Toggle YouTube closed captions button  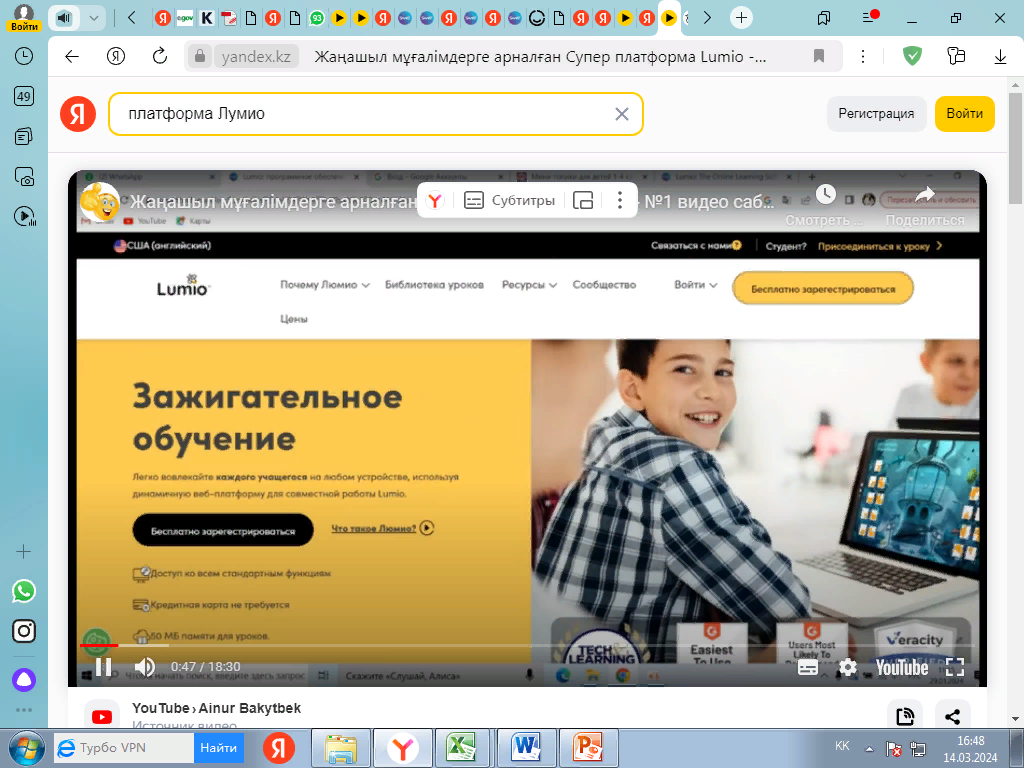808,667
